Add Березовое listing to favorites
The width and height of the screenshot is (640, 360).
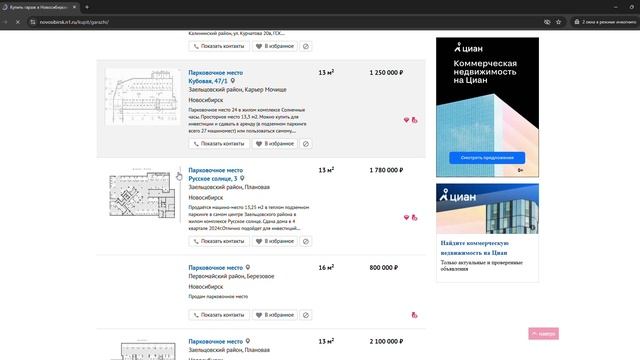tap(275, 315)
